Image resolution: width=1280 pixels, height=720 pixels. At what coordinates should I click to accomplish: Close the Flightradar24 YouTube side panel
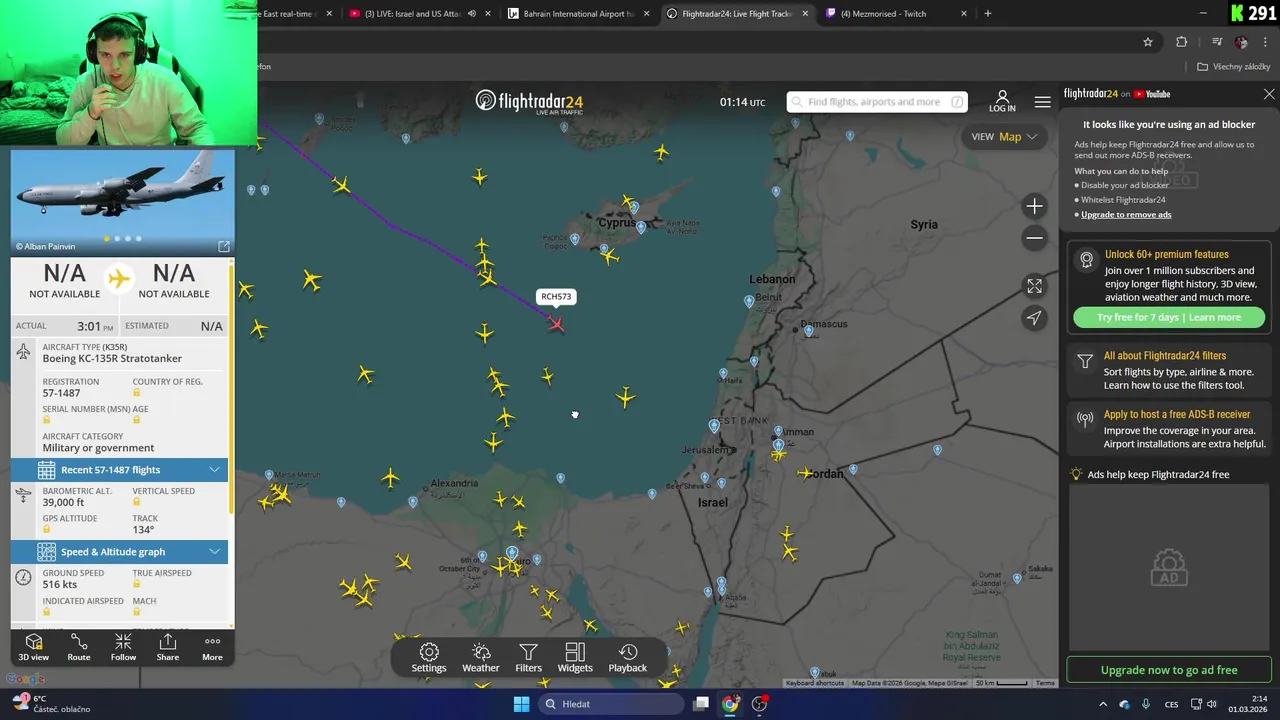pos(1269,94)
